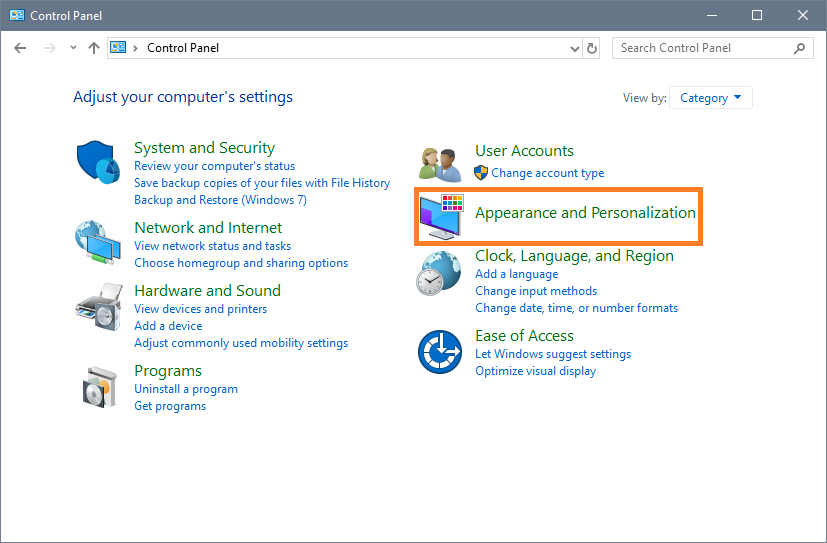Open Appearance and Personalization heading
The width and height of the screenshot is (827, 543).
pos(585,212)
